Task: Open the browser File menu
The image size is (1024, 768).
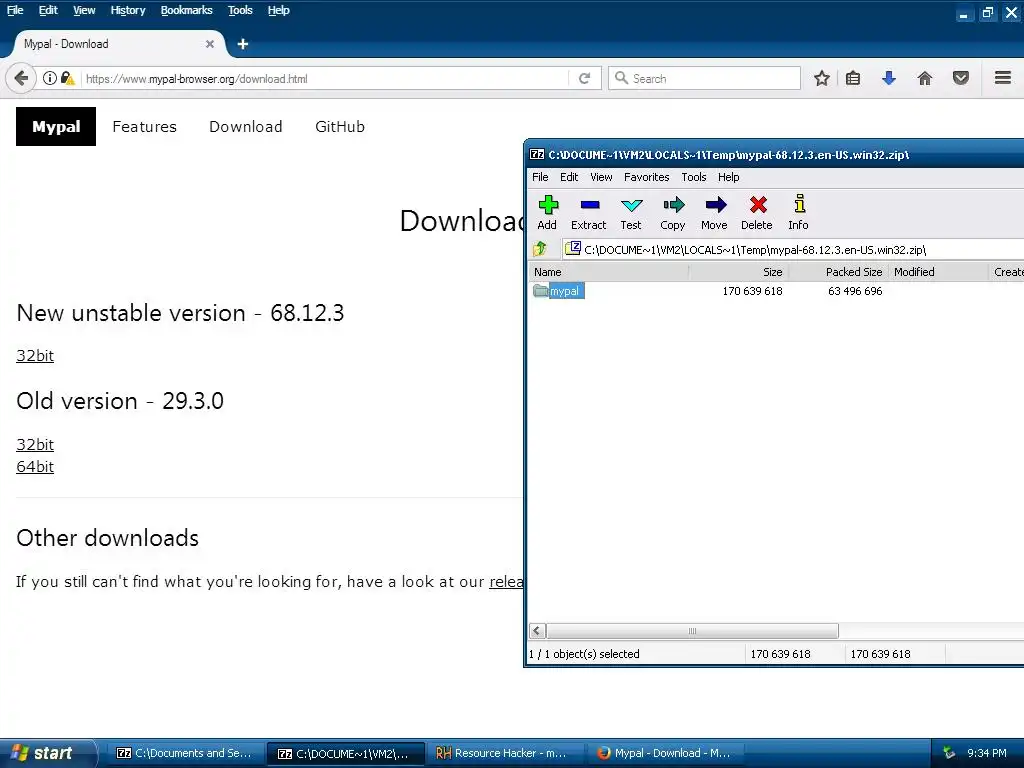Action: [15, 10]
